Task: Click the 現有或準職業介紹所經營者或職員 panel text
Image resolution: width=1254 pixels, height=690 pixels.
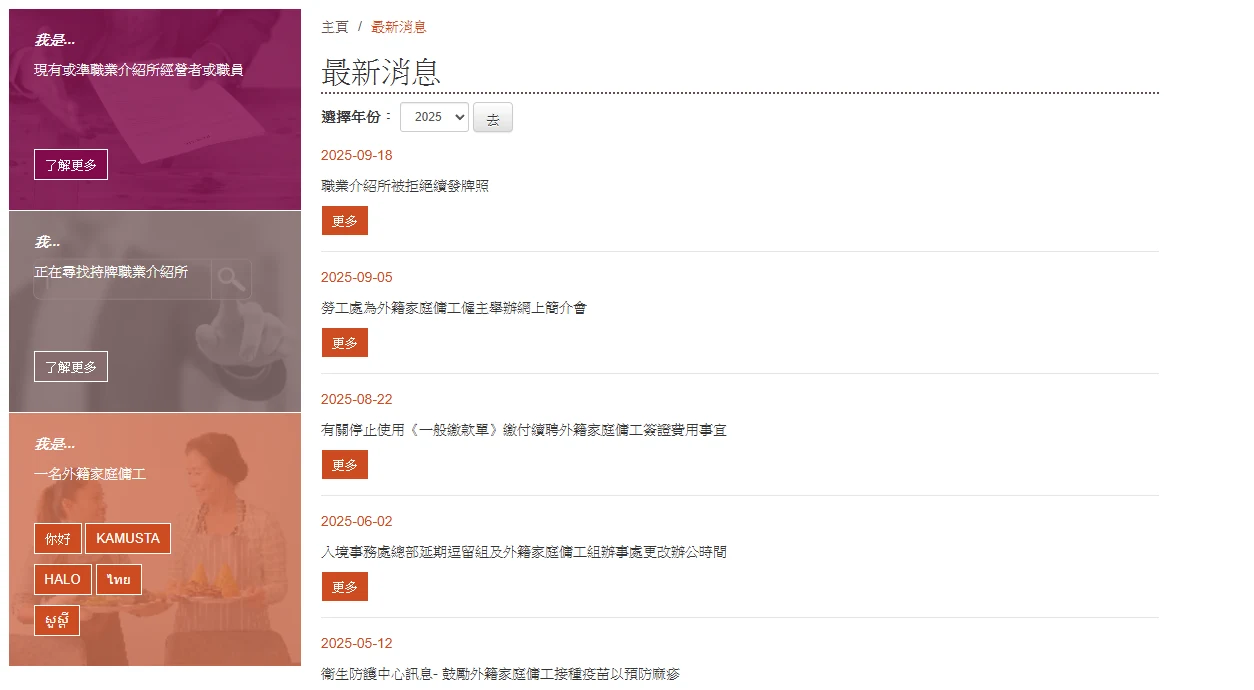Action: click(139, 70)
